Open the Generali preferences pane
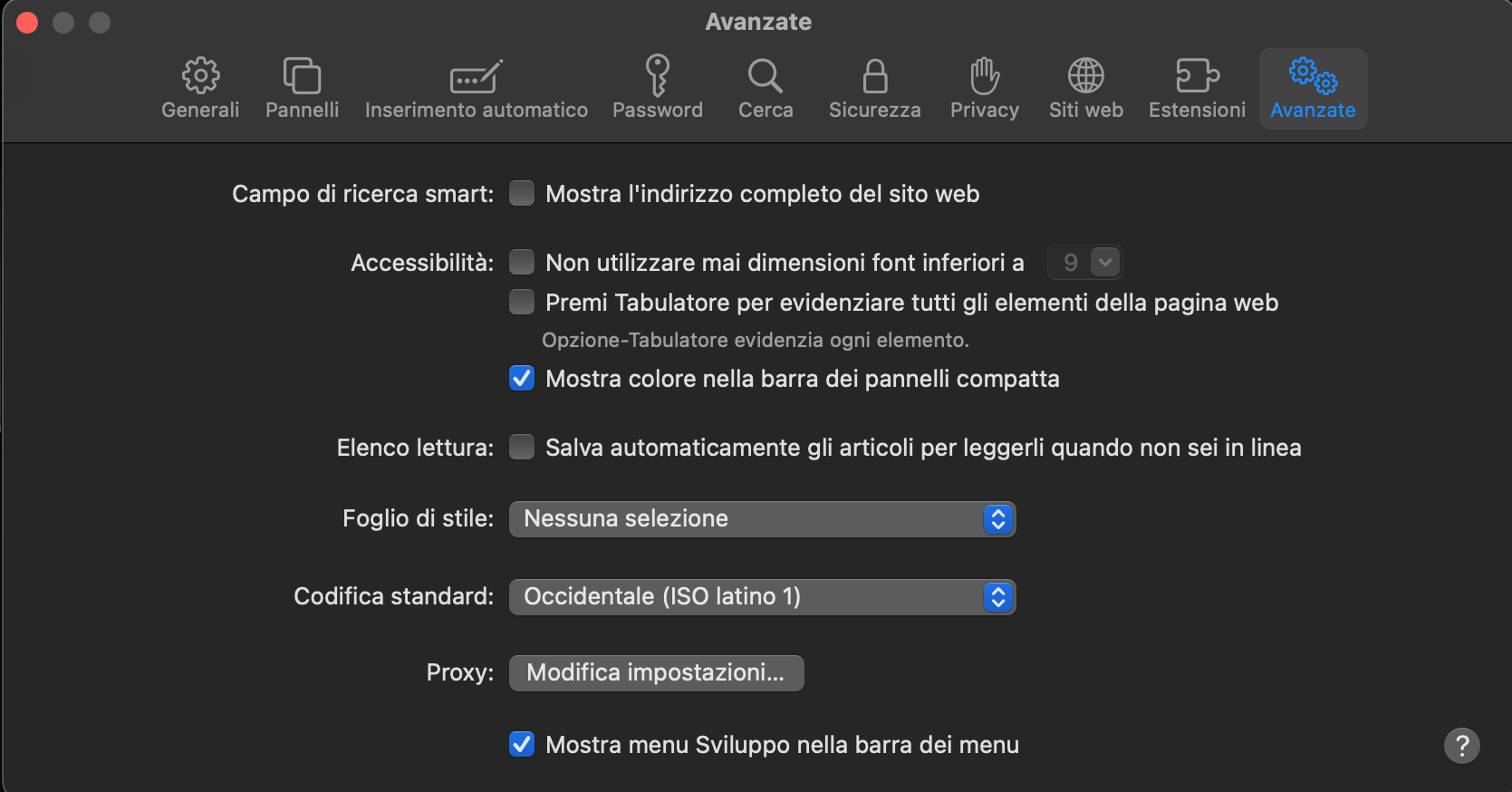Viewport: 1512px width, 792px height. [x=199, y=86]
